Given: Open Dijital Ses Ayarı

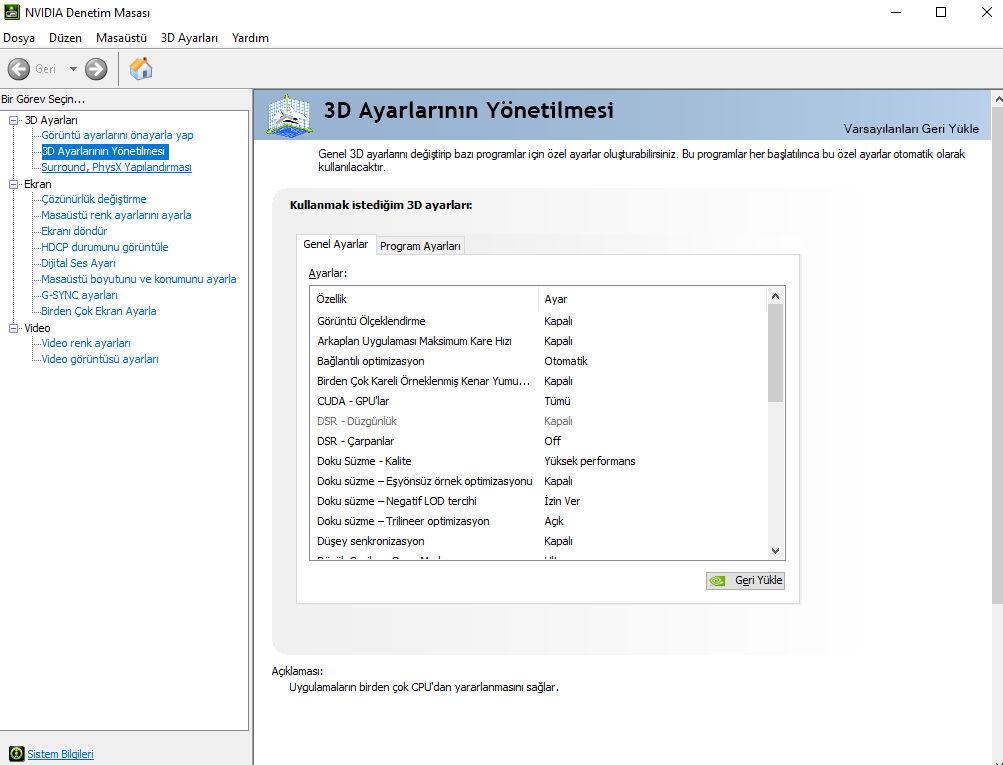Looking at the screenshot, I should coord(78,263).
